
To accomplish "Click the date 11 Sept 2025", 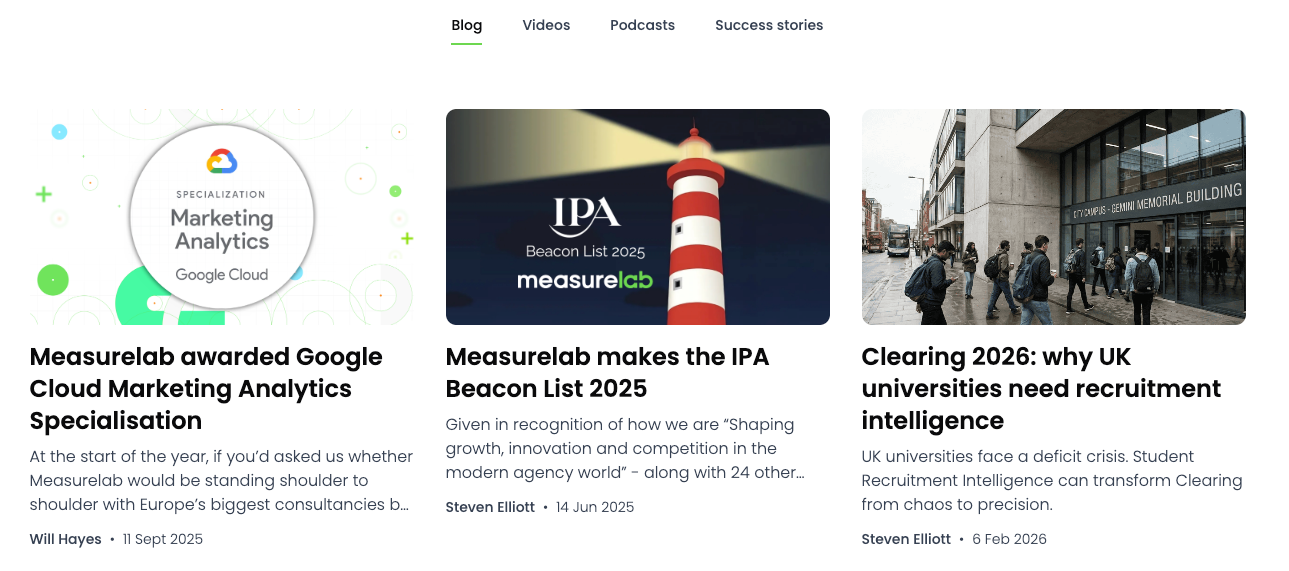I will [x=163, y=539].
